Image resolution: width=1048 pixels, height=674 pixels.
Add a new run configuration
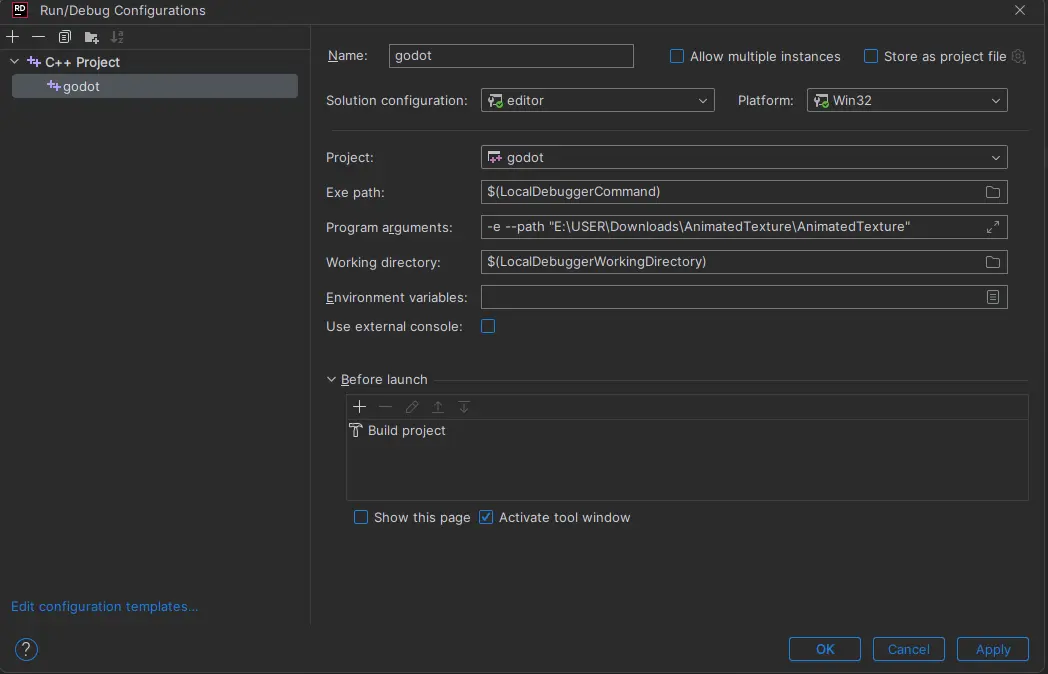tap(12, 37)
